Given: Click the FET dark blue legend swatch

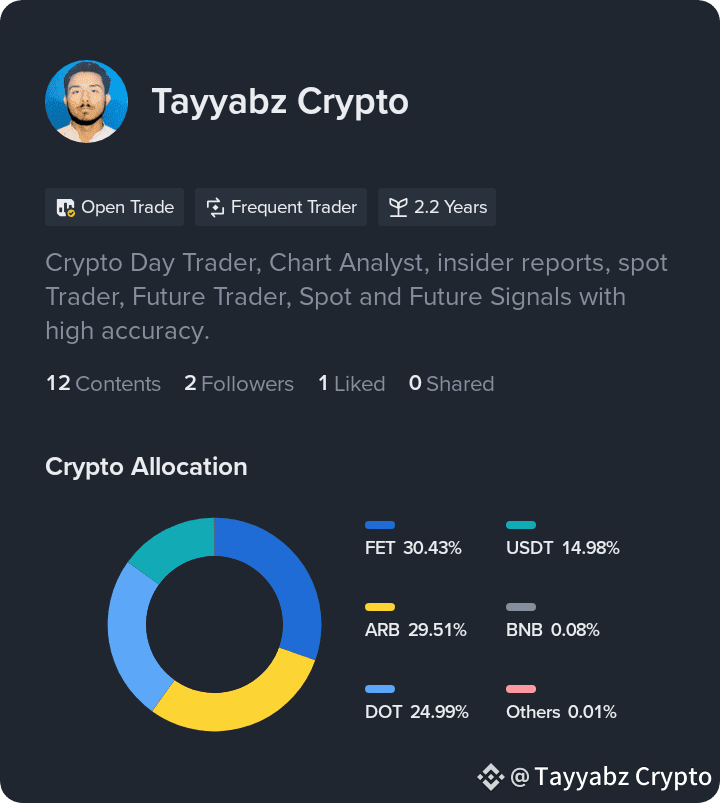Looking at the screenshot, I should pyautogui.click(x=380, y=525).
